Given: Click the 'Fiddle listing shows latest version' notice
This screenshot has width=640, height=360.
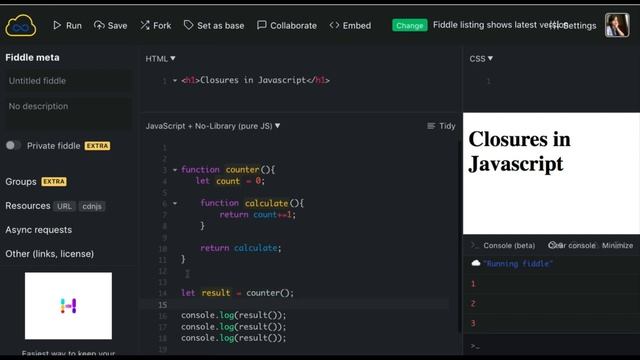Looking at the screenshot, I should 500,25.
